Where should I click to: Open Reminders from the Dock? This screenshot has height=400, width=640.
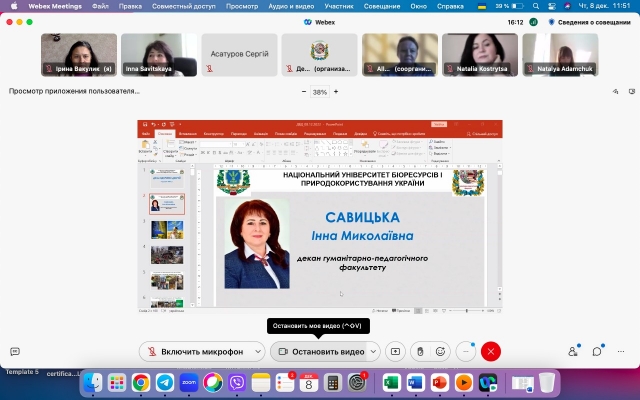pyautogui.click(x=285, y=382)
